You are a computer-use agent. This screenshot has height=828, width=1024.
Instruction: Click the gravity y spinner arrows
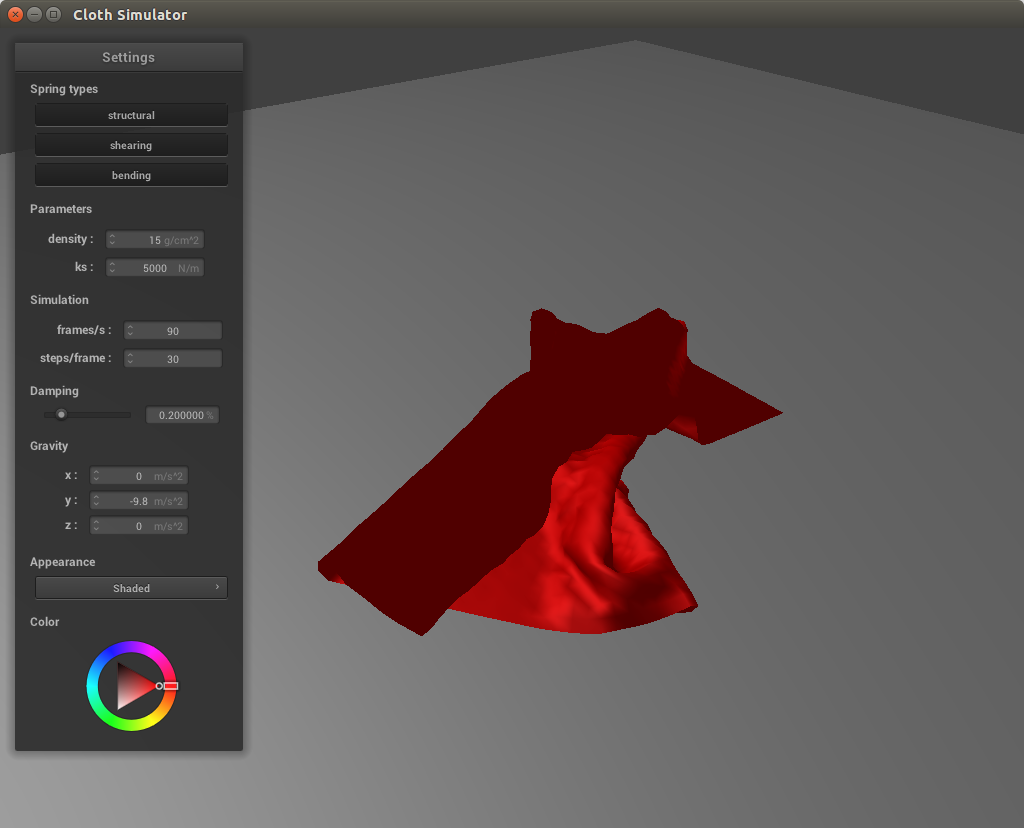(97, 501)
